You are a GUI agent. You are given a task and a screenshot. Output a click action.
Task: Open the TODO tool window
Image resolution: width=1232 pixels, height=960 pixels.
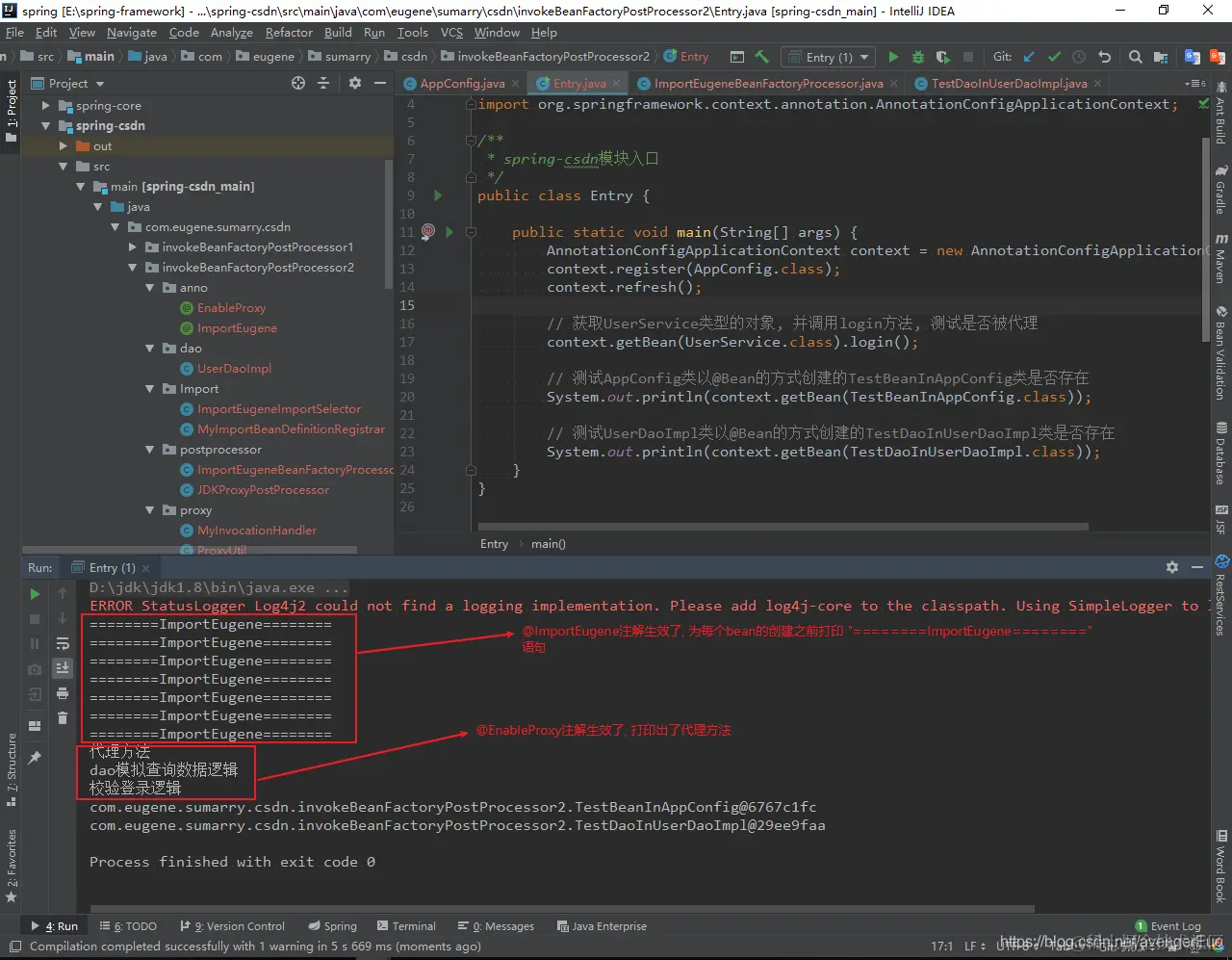(x=128, y=926)
